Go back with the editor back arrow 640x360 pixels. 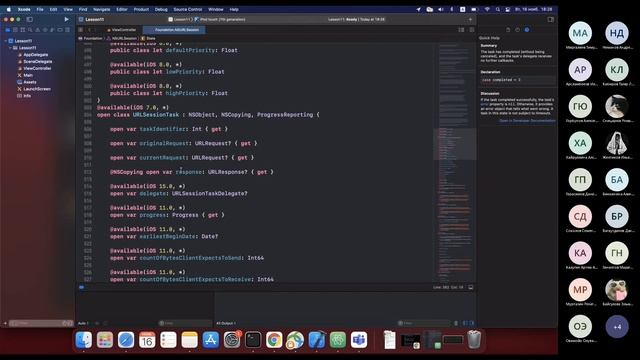(x=89, y=30)
